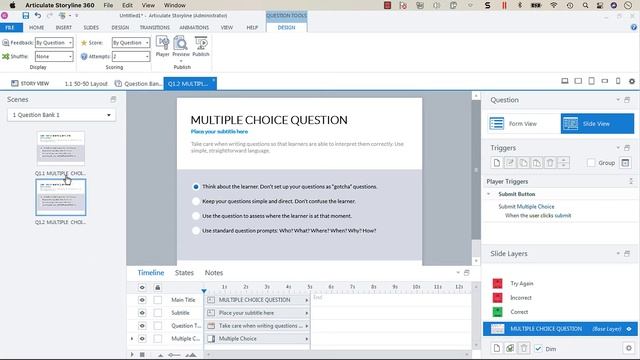Undock the Scenes panel icon

tap(113, 99)
